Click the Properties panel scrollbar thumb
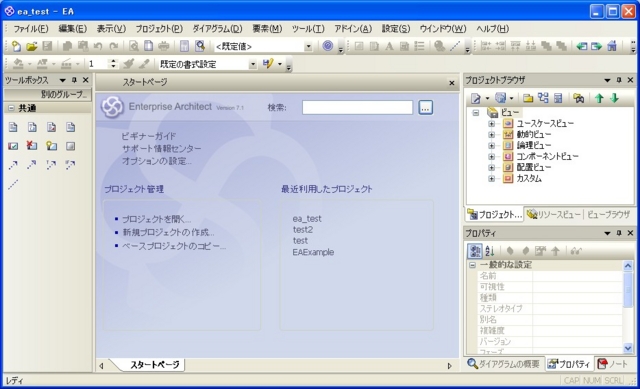 pyautogui.click(x=628, y=289)
